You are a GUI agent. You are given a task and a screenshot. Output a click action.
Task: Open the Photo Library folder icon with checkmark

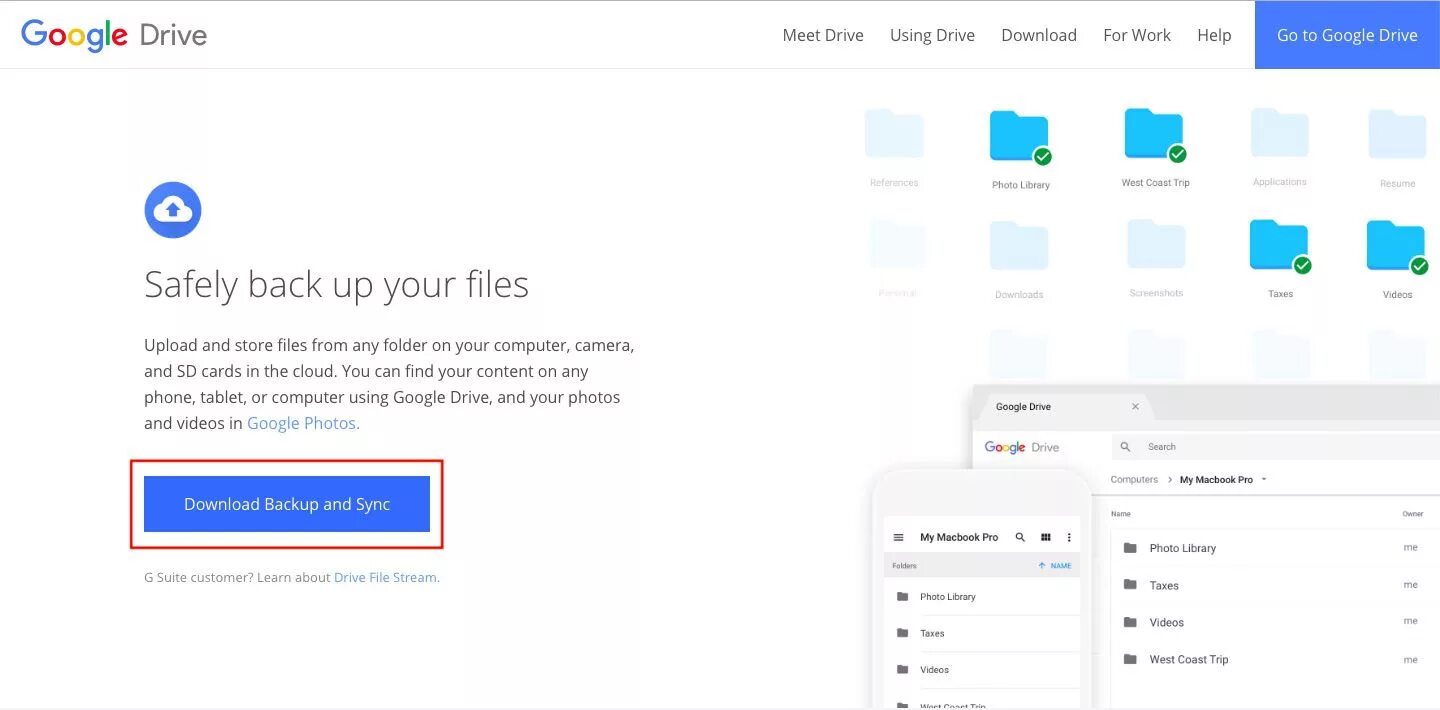point(1020,137)
